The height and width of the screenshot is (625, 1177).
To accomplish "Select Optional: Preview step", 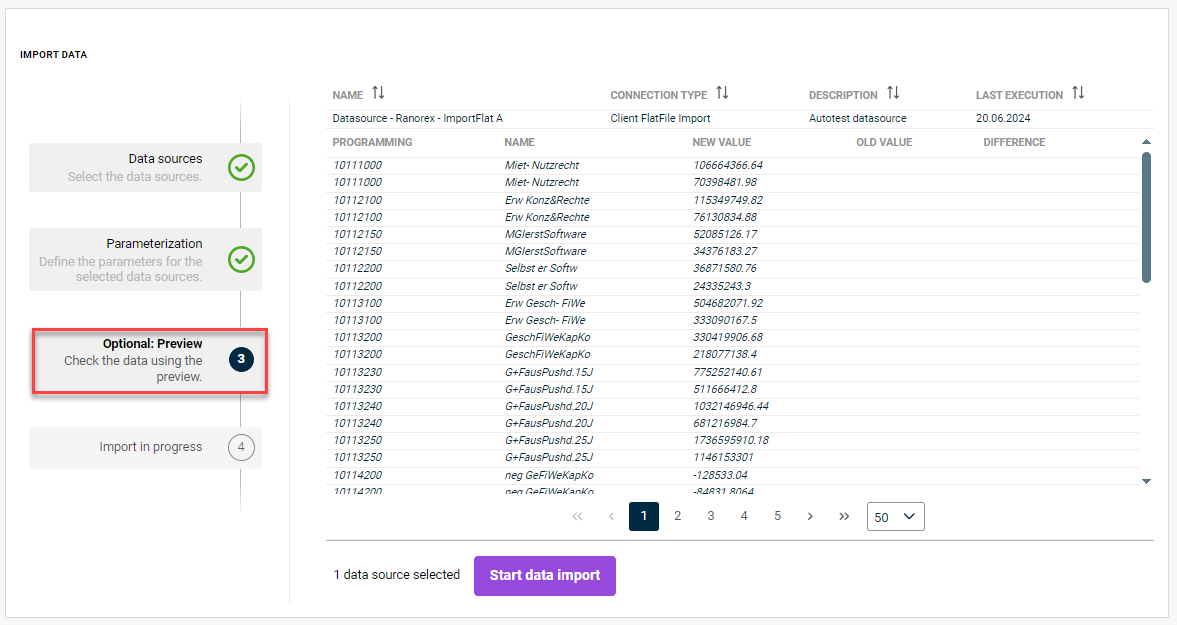I will [149, 360].
